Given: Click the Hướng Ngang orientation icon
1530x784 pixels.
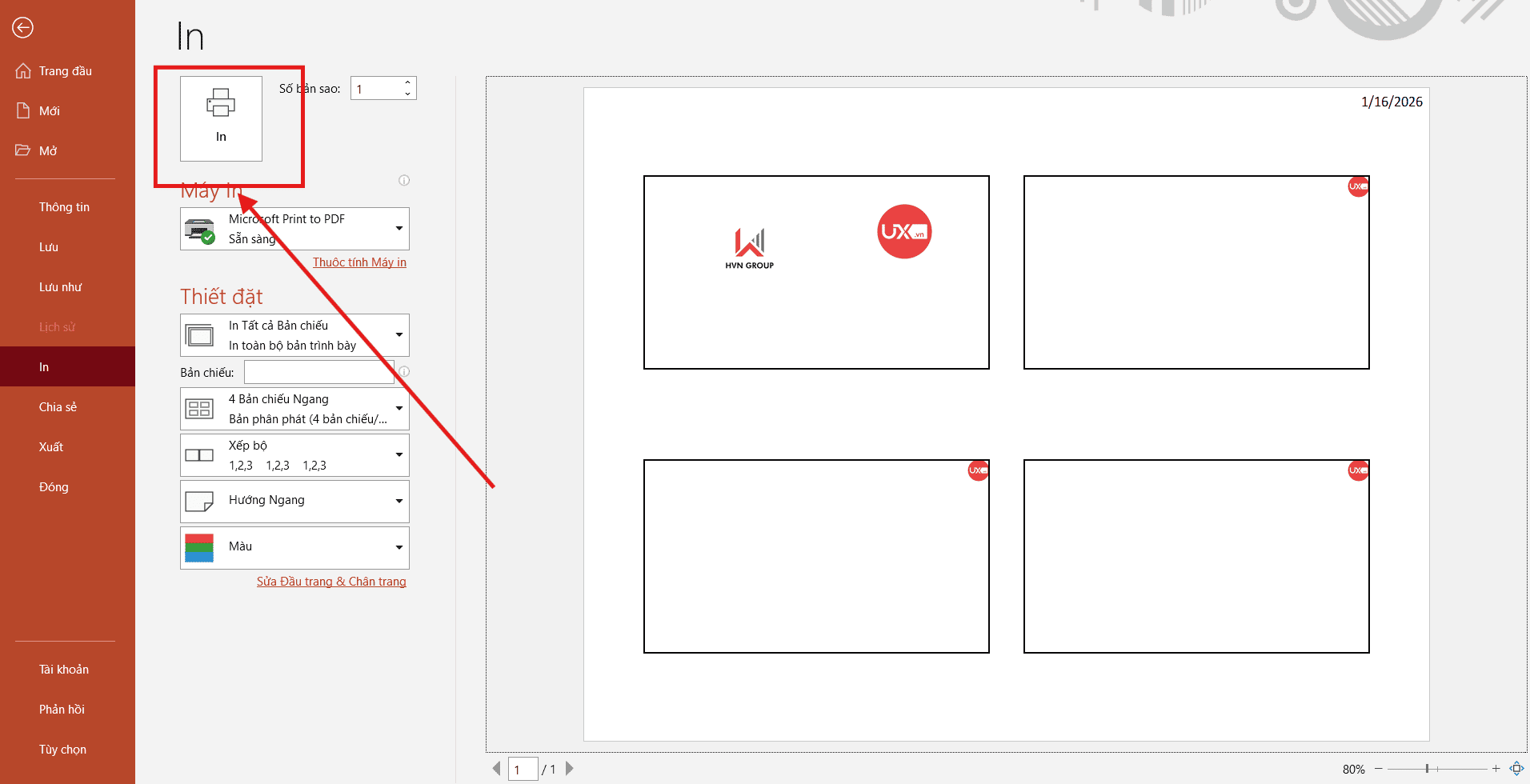Looking at the screenshot, I should 199,501.
